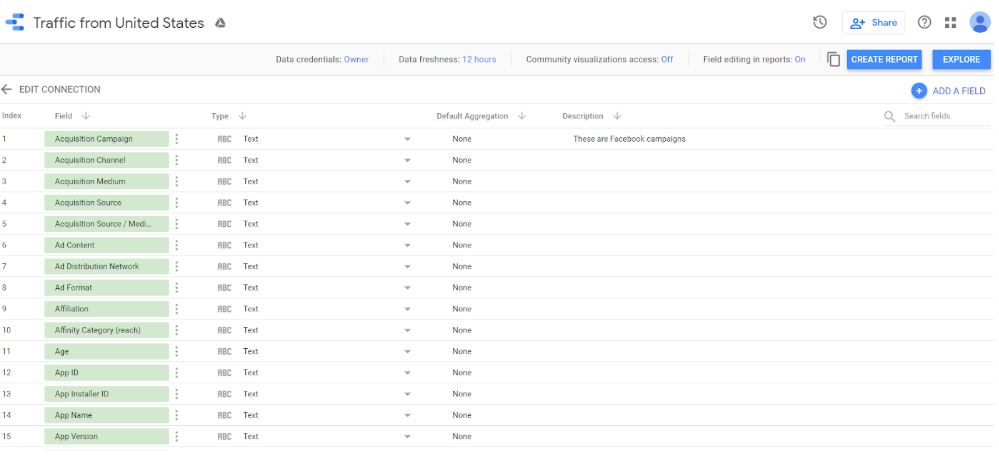
Task: Expand type dropdown for Age
Action: click(x=407, y=351)
